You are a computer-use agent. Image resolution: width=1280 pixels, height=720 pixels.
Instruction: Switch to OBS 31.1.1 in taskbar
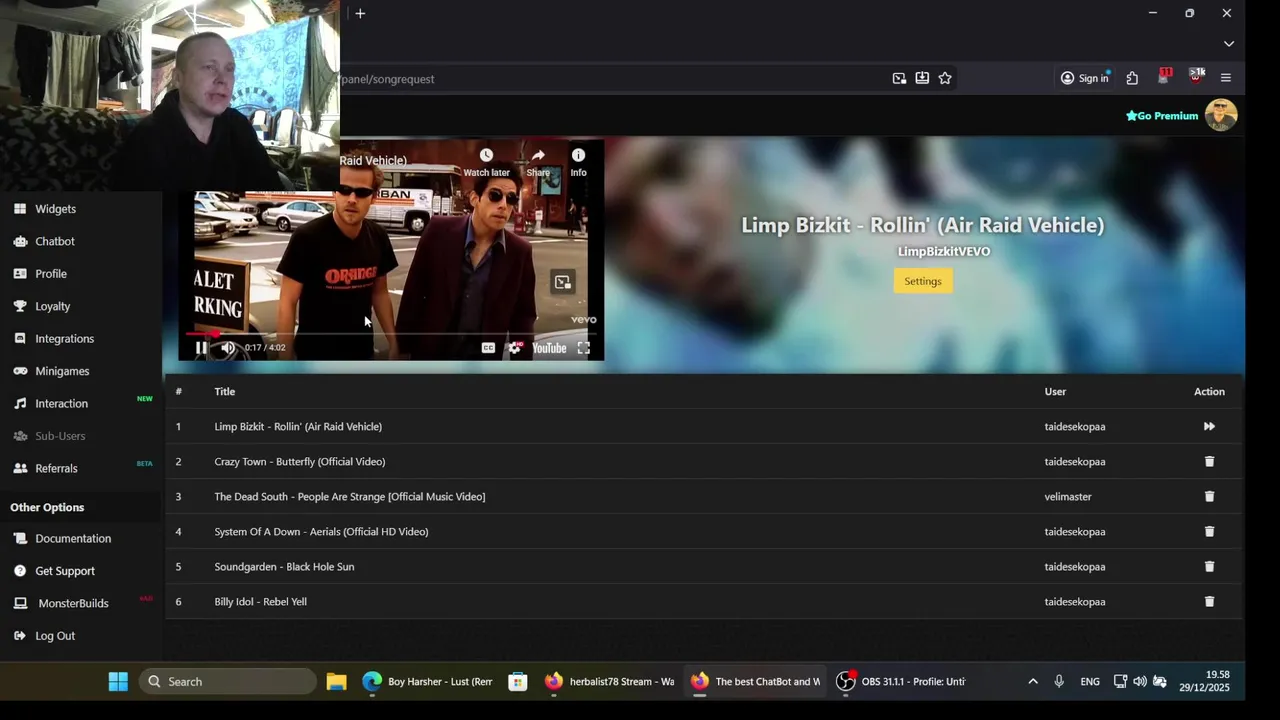(x=901, y=681)
